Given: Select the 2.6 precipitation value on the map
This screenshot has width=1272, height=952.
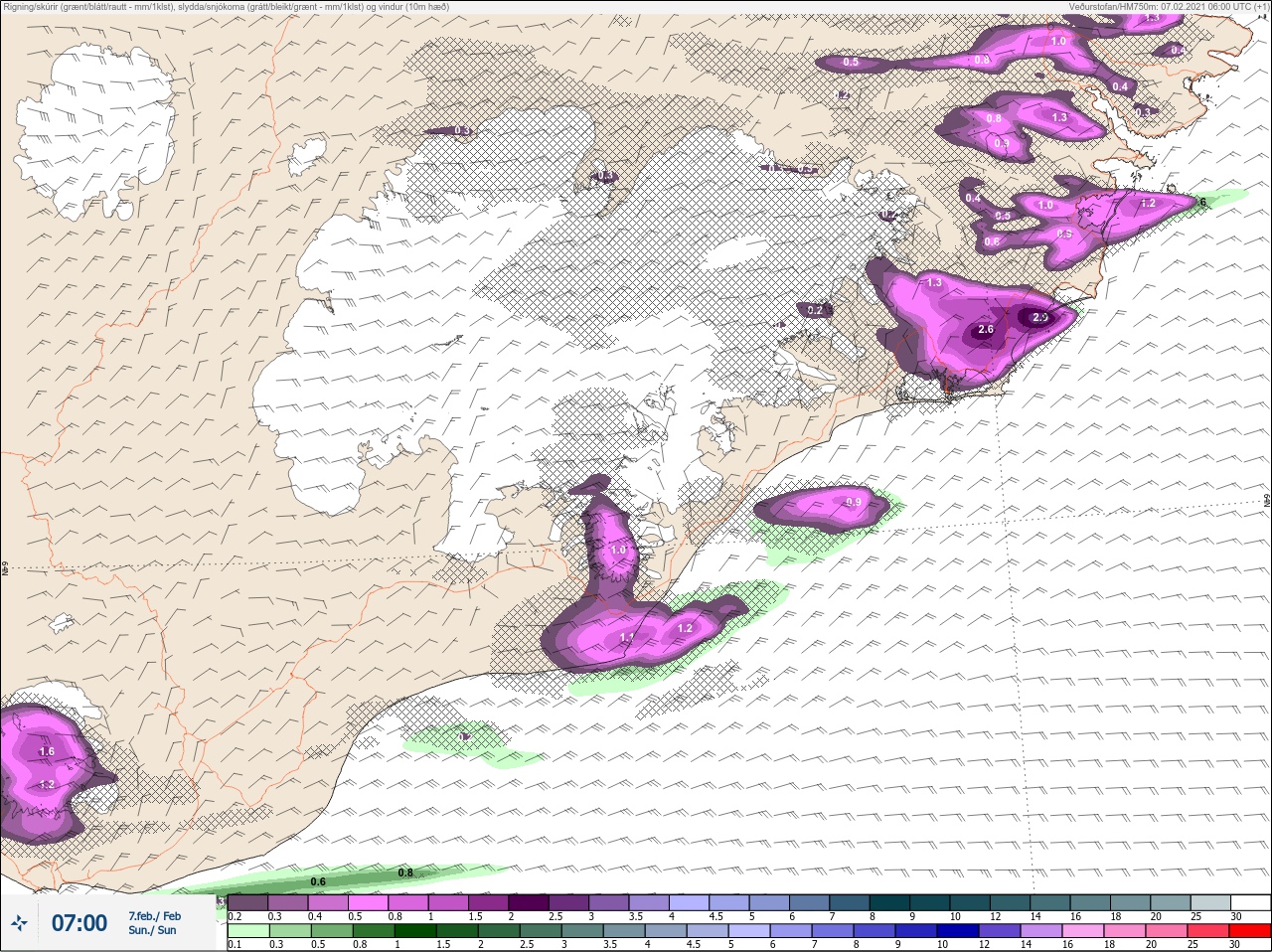Looking at the screenshot, I should [986, 329].
